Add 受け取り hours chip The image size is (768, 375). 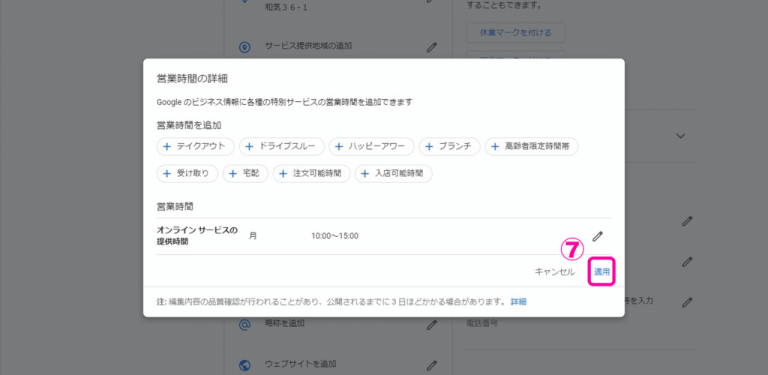pyautogui.click(x=188, y=173)
